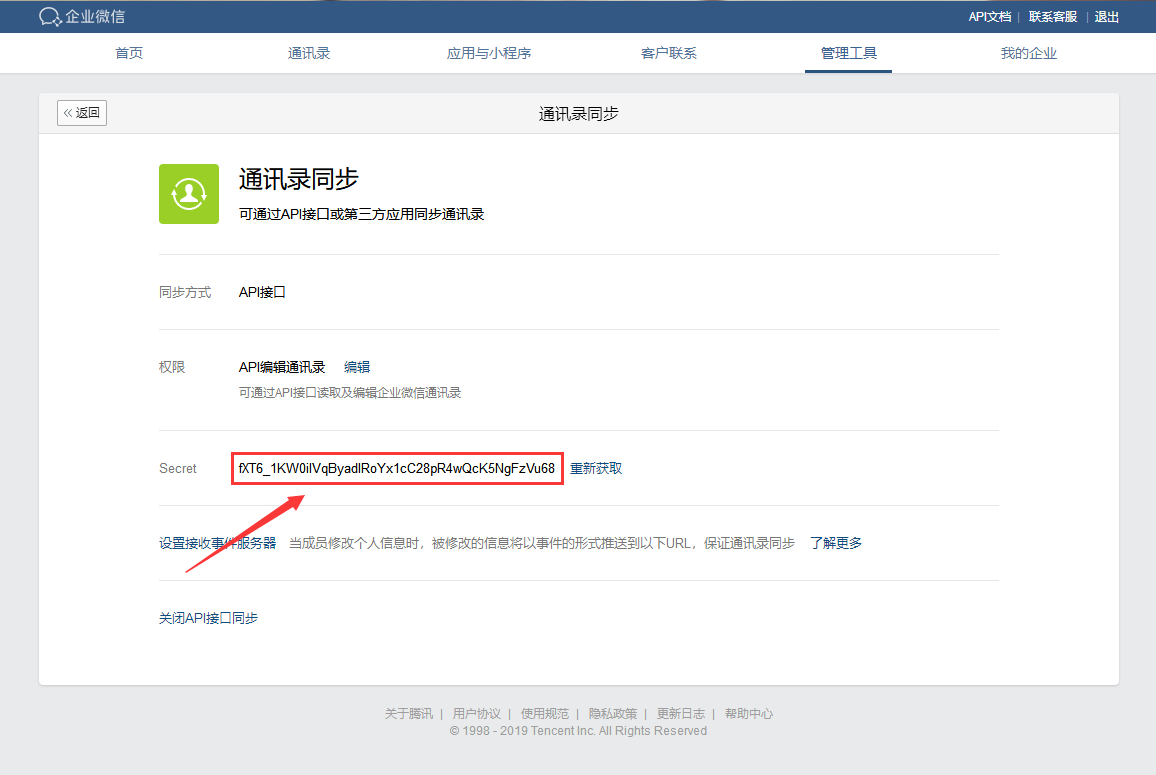
Task: Click 重新获取 to regenerate the Secret
Action: pyautogui.click(x=597, y=467)
